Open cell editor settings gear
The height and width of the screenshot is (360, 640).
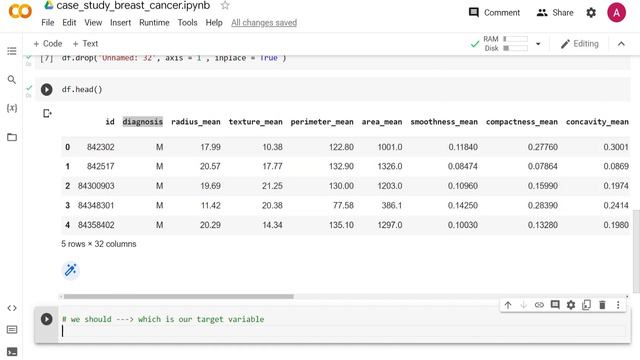(571, 305)
